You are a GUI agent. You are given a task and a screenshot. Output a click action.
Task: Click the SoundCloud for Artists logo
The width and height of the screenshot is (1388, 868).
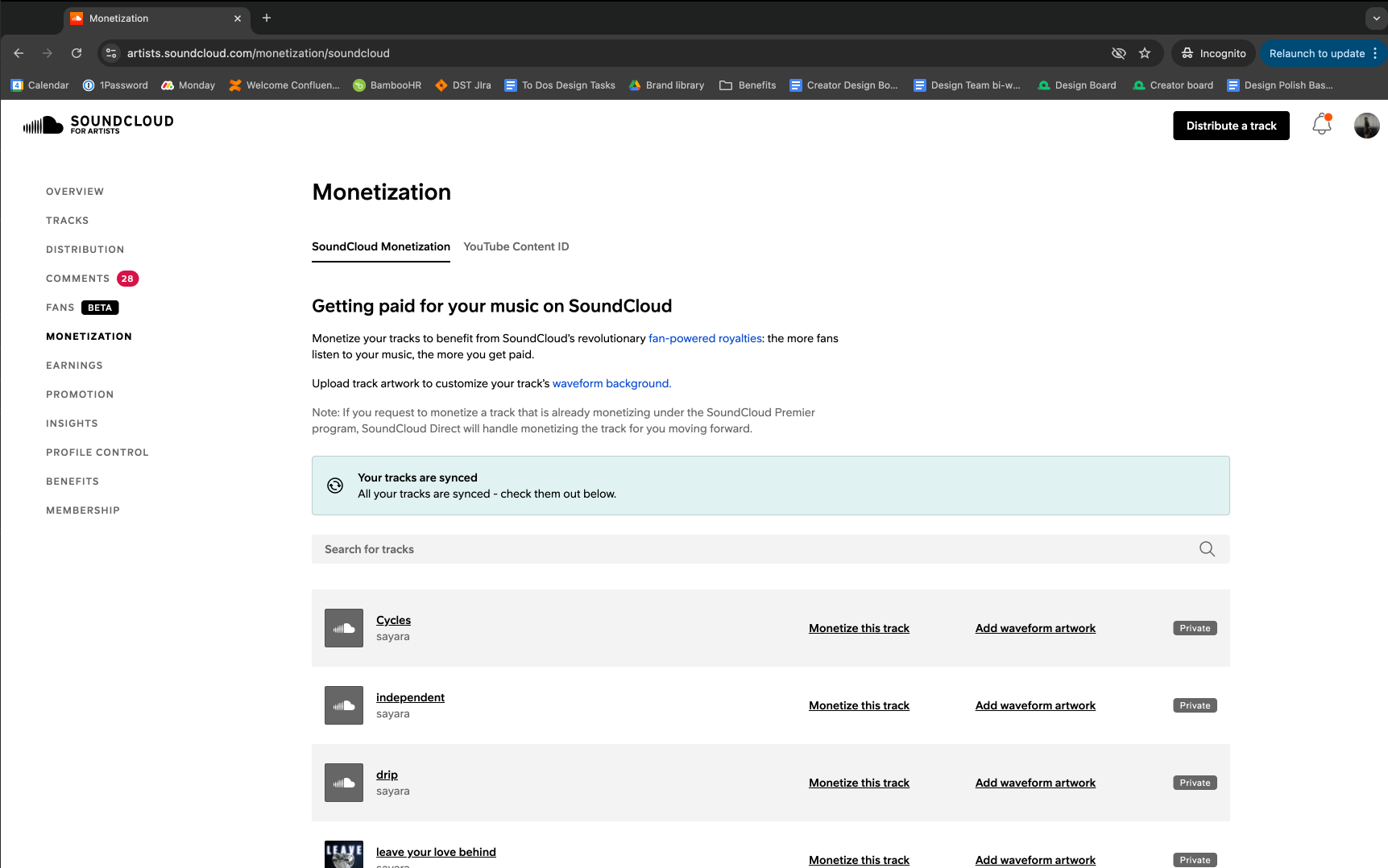point(97,125)
